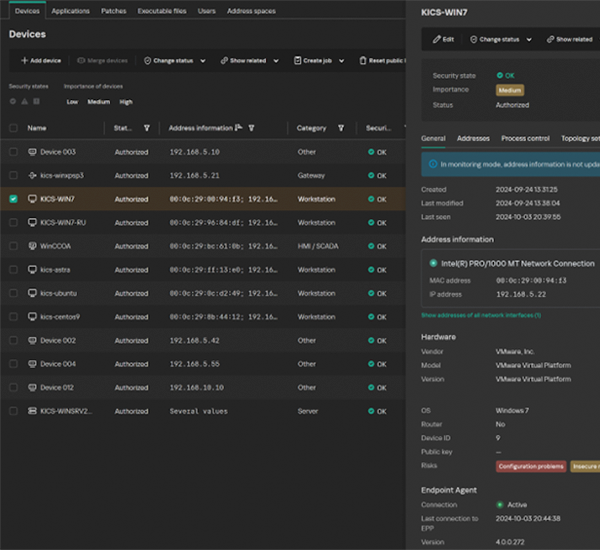
Task: Click the KICS-WINSRV2 server icon
Action: [33, 411]
